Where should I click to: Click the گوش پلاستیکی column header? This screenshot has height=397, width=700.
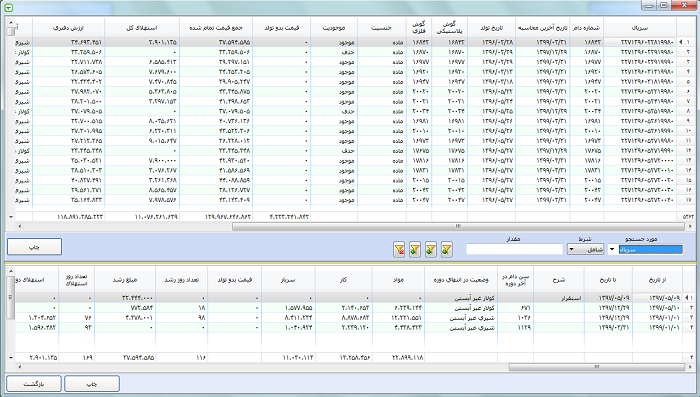[x=449, y=28]
